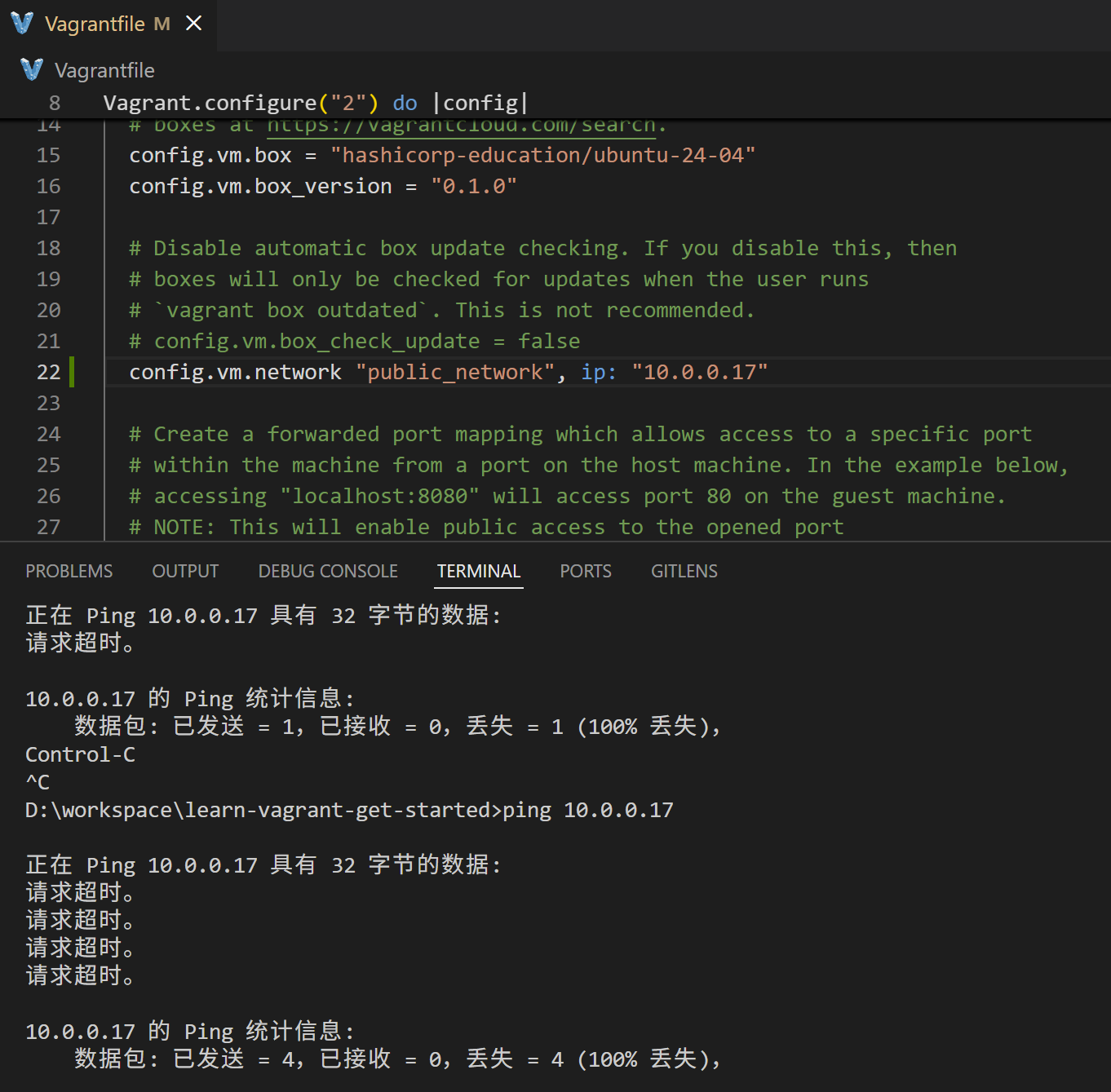
Task: Switch to the OUTPUT panel tab
Action: pyautogui.click(x=185, y=571)
